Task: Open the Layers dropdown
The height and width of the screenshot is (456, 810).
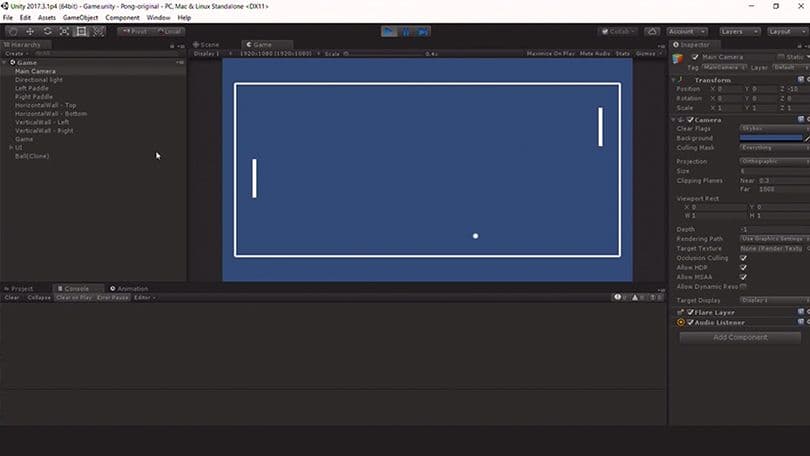Action: 738,31
